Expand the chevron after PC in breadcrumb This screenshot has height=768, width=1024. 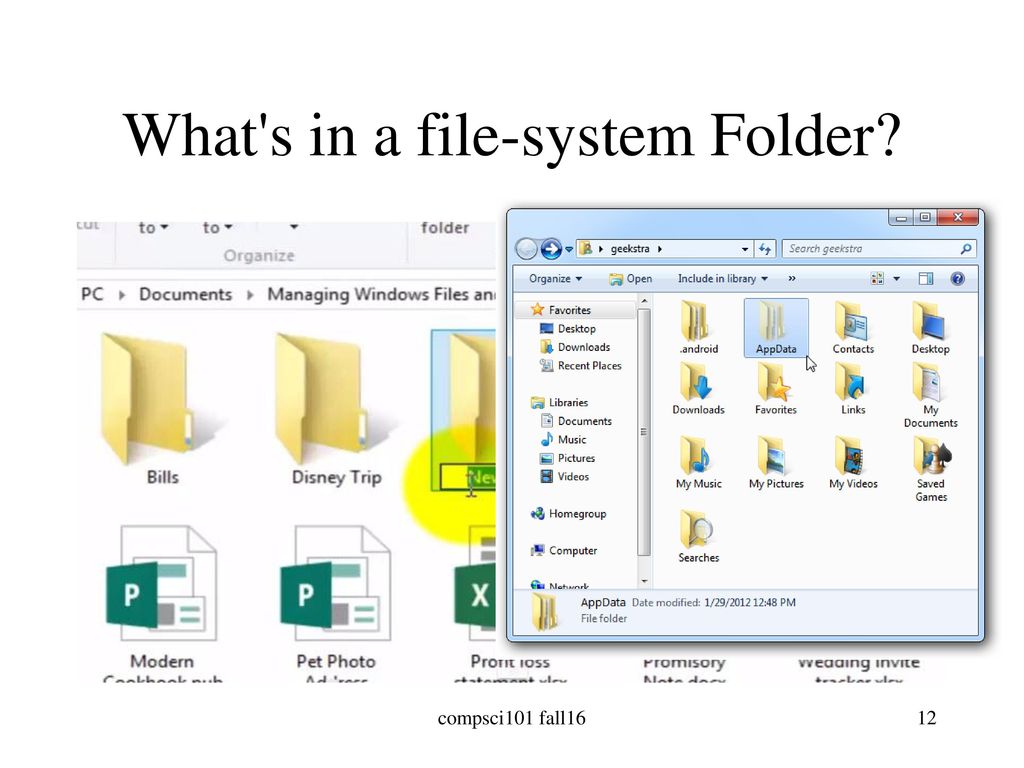coord(121,295)
